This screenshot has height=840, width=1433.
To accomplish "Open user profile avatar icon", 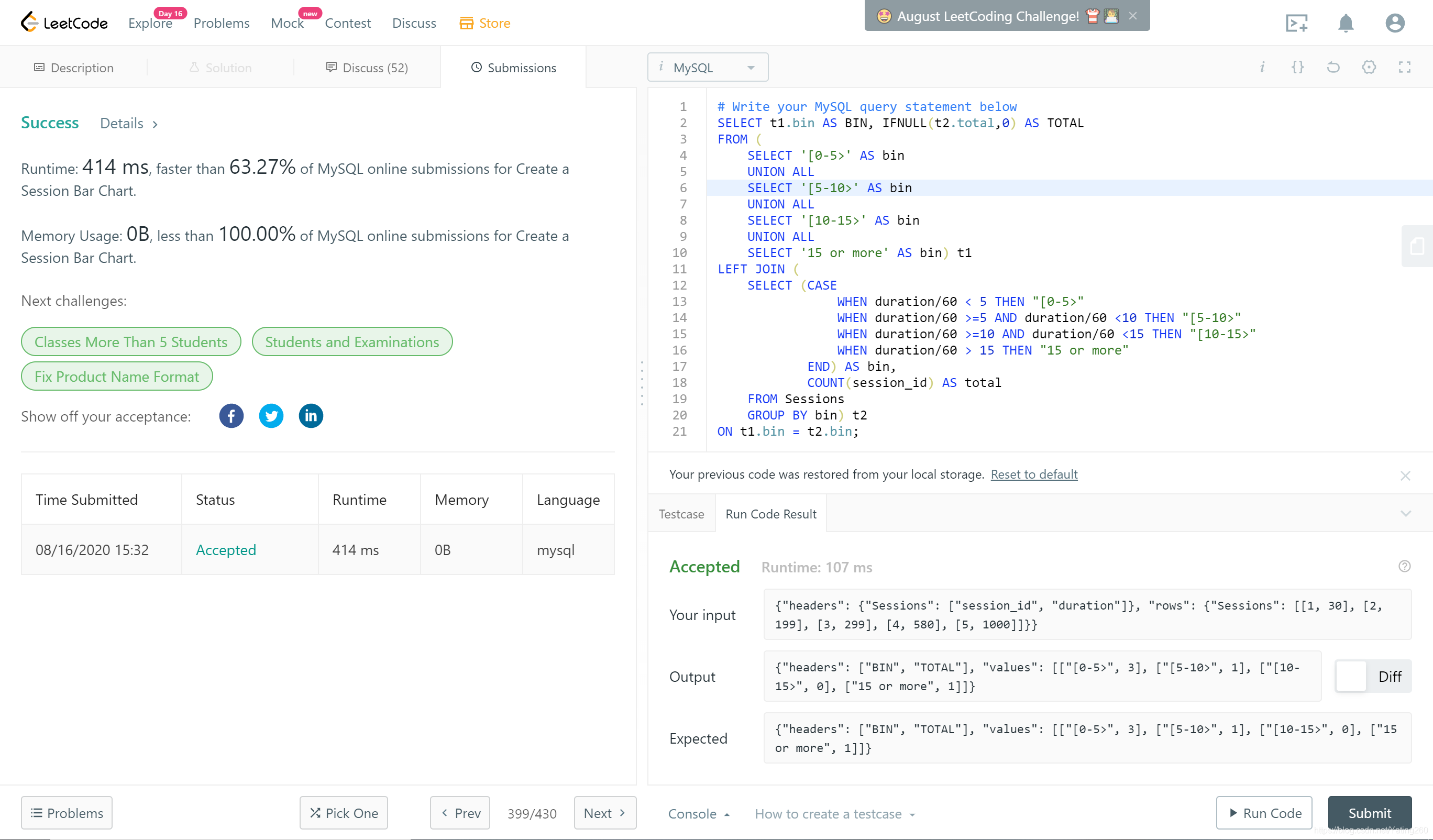I will coord(1394,24).
